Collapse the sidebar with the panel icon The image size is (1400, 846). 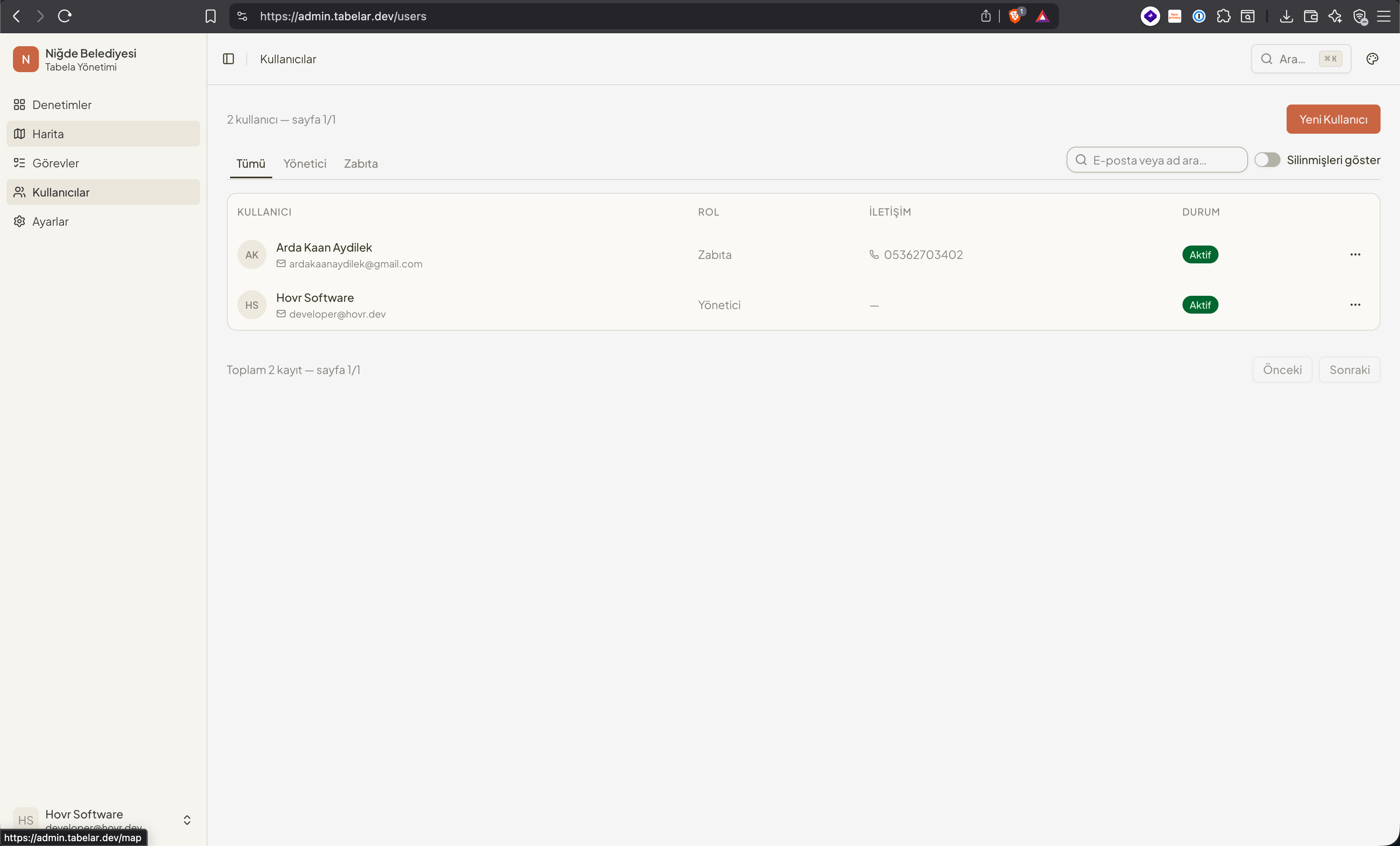tap(228, 59)
